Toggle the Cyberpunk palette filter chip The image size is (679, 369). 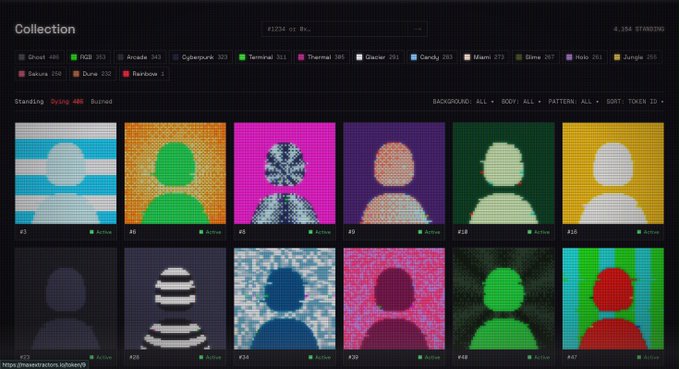200,57
